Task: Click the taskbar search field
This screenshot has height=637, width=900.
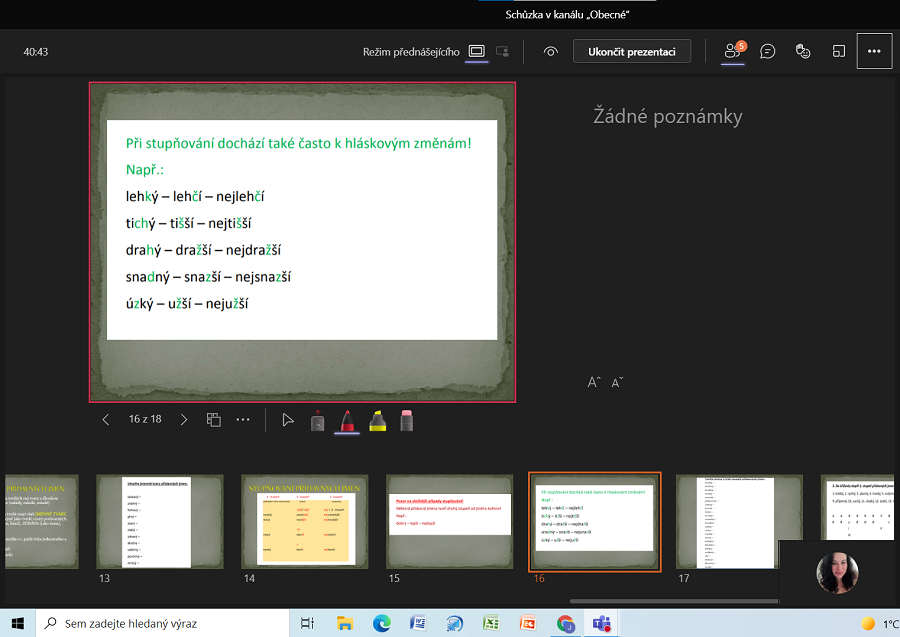Action: tap(162, 623)
